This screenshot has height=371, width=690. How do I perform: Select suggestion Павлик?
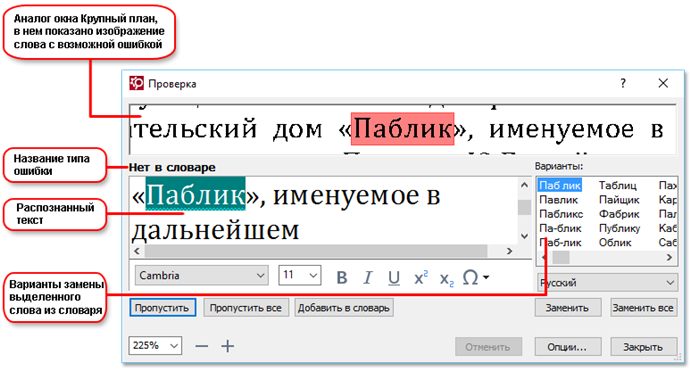[x=558, y=200]
